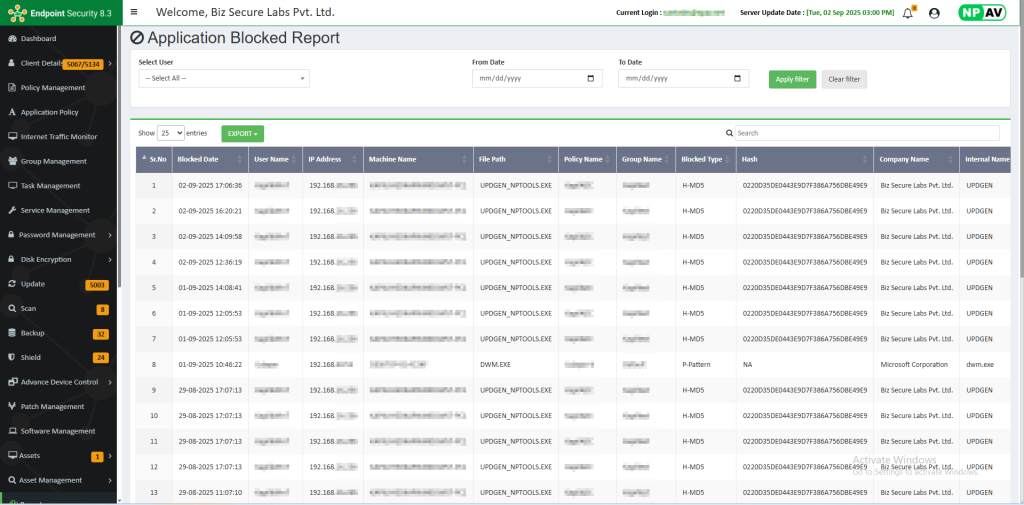Change the show entries count dropdown

click(x=171, y=133)
